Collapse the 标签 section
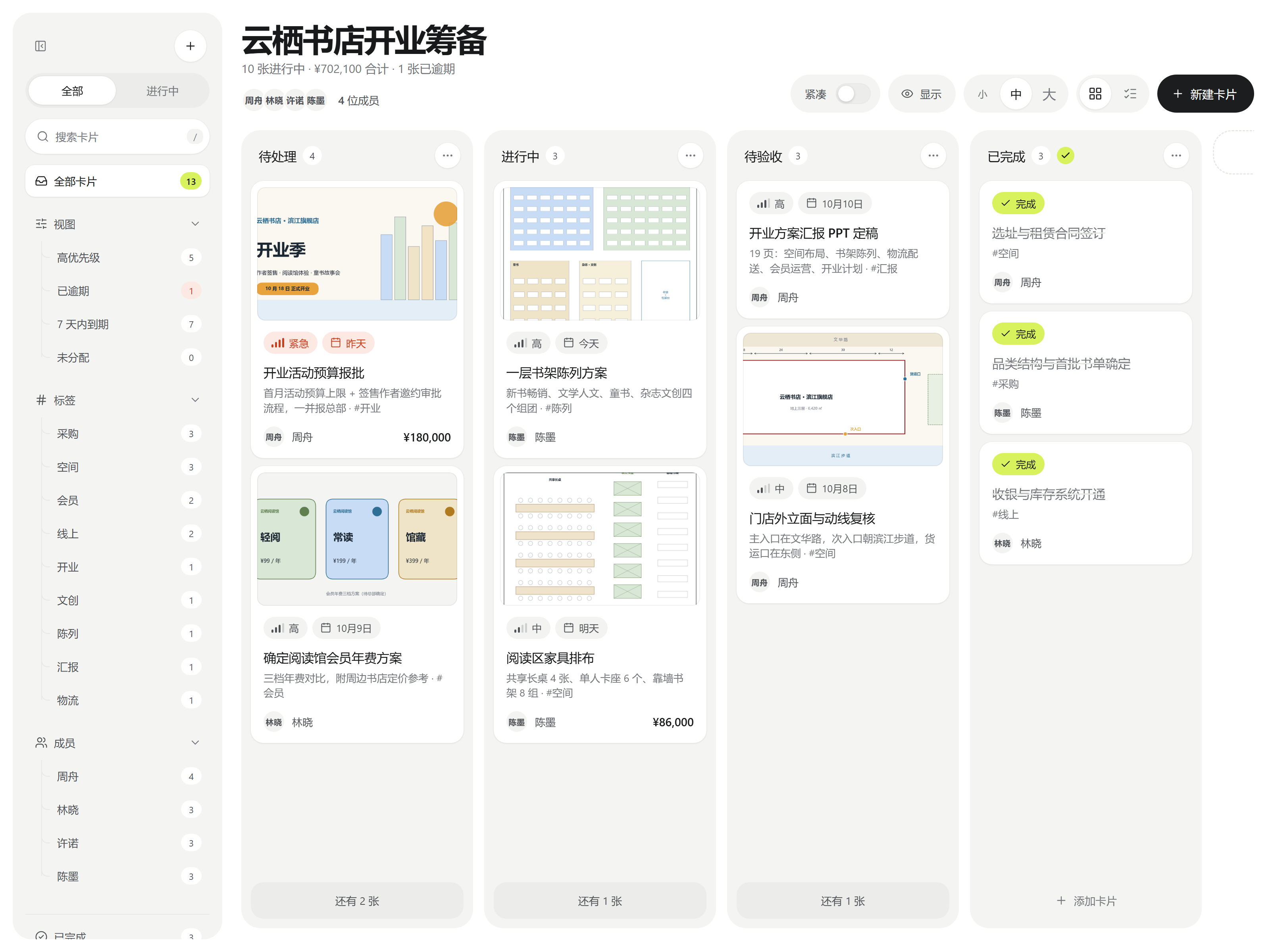The width and height of the screenshot is (1270, 952). (195, 400)
